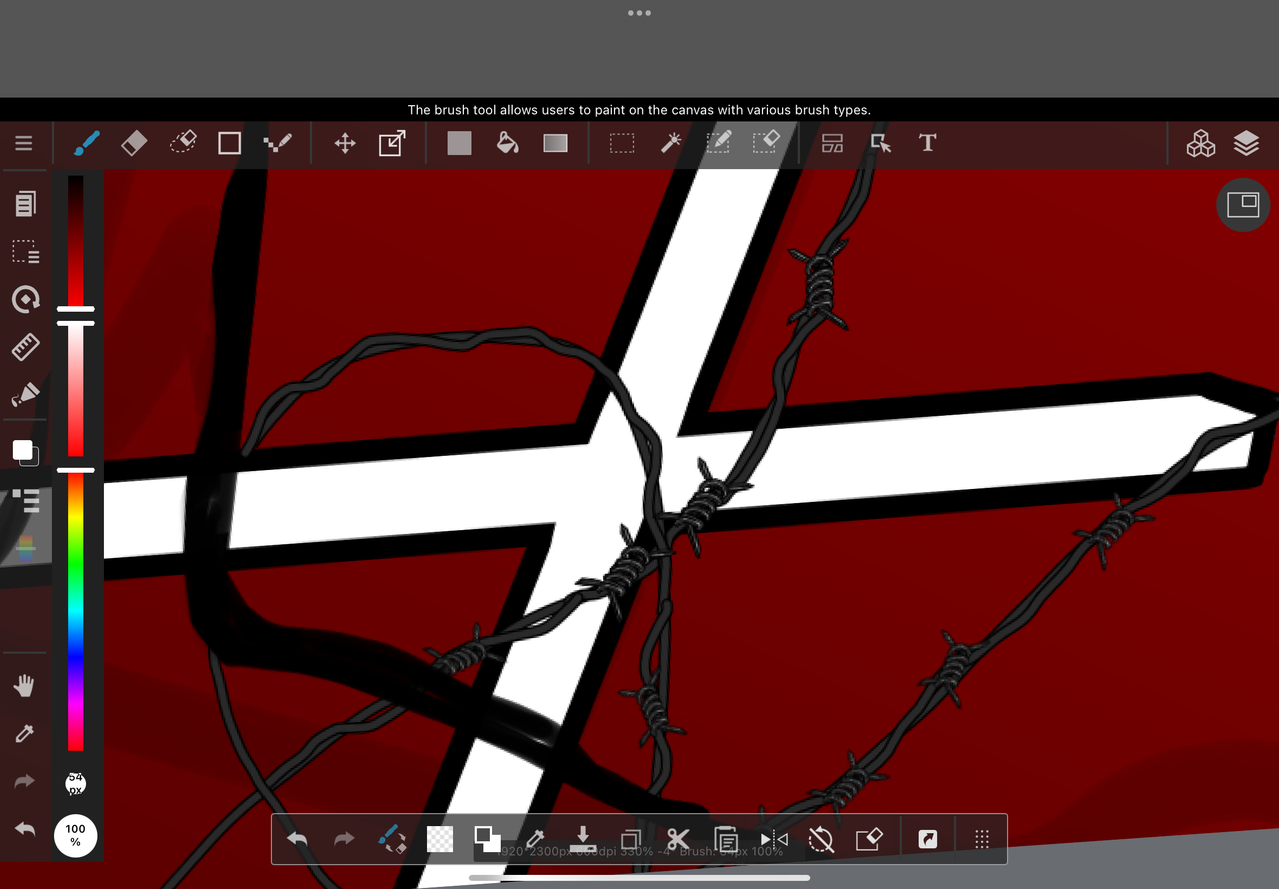
Task: Select the Brush tool
Action: 86,143
